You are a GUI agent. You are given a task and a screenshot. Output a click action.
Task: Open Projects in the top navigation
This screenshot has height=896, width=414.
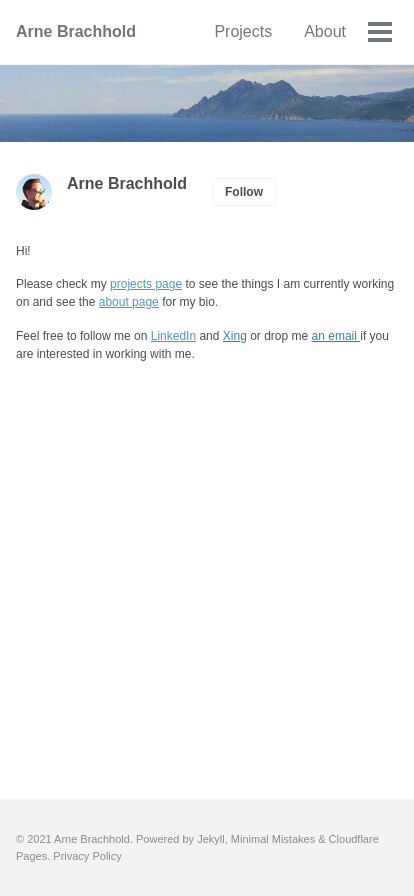243,31
